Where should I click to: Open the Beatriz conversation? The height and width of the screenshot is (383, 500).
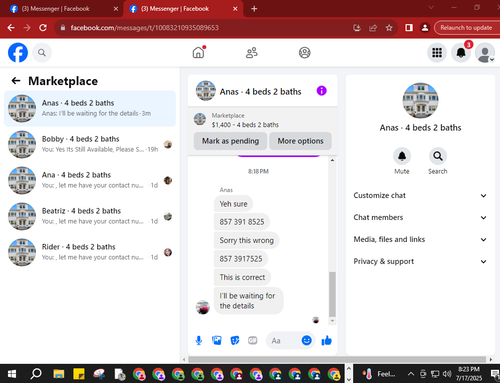[x=90, y=216]
